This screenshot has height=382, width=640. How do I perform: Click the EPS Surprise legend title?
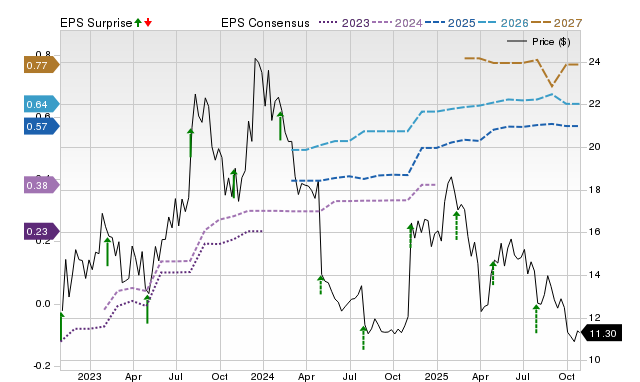[96, 23]
